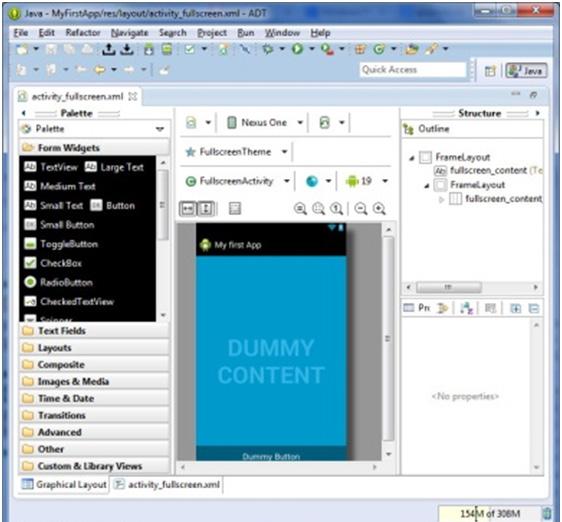562x522 pixels.
Task: Select the Medium Text widget
Action: (x=59, y=186)
